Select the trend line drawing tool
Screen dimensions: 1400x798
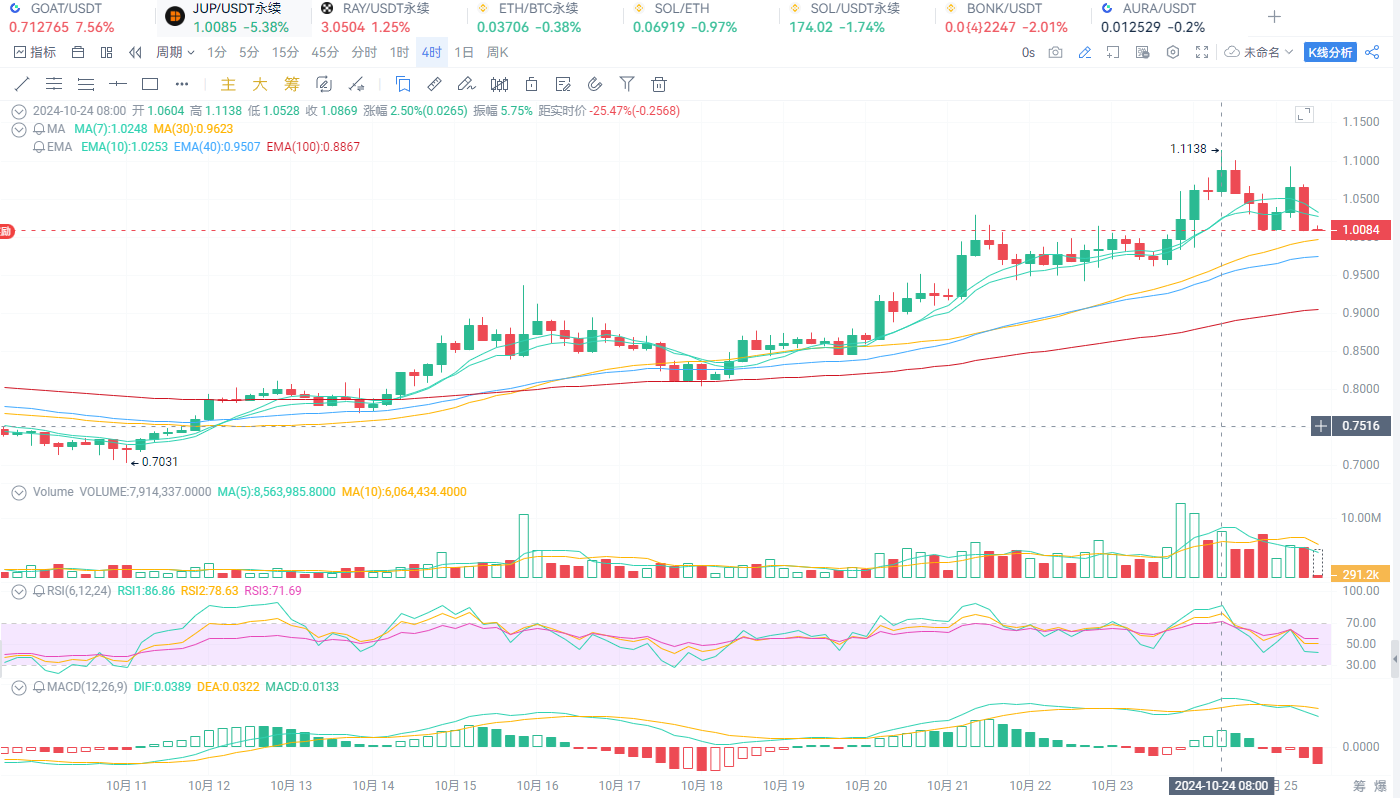point(22,84)
